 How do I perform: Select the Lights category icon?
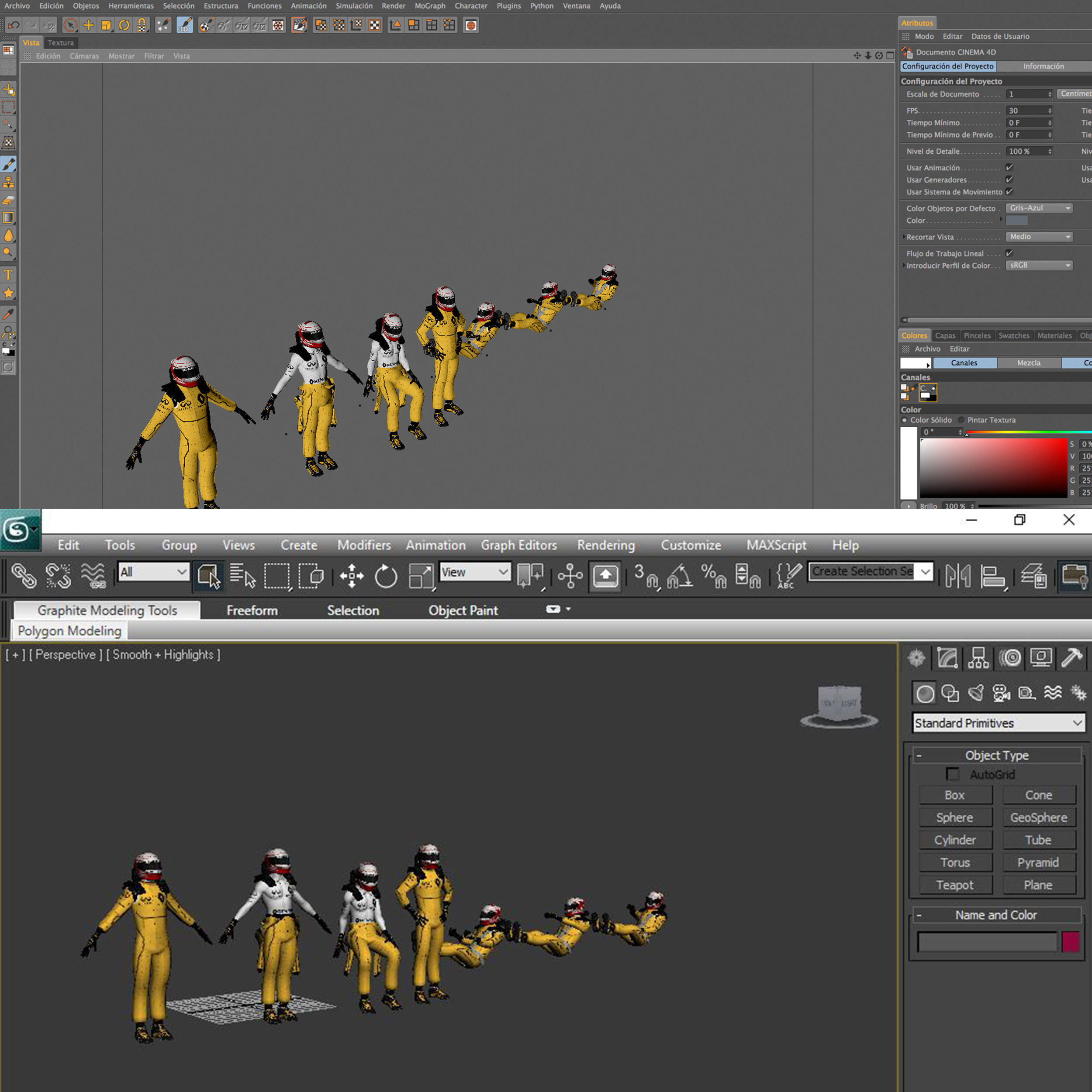pos(975,693)
